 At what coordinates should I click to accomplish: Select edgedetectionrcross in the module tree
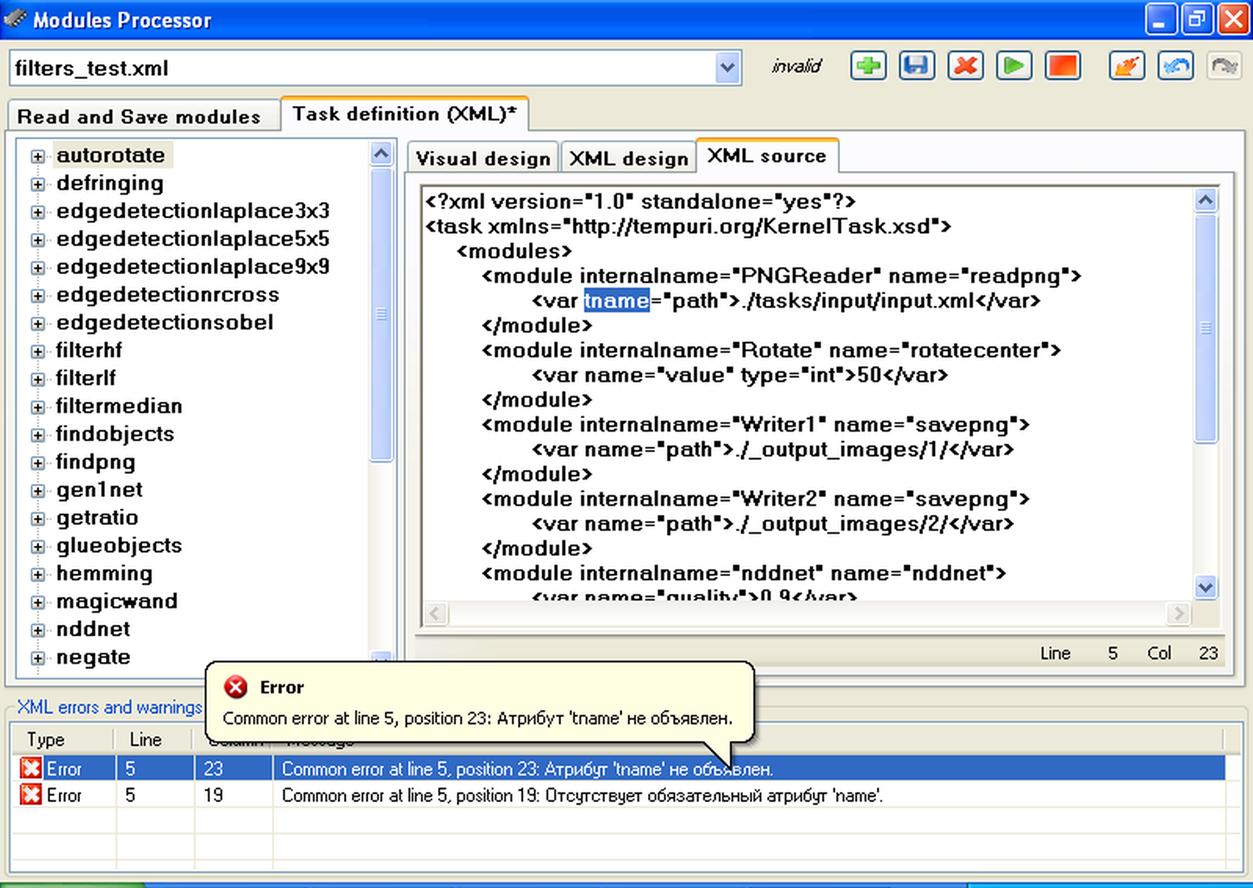[x=167, y=294]
